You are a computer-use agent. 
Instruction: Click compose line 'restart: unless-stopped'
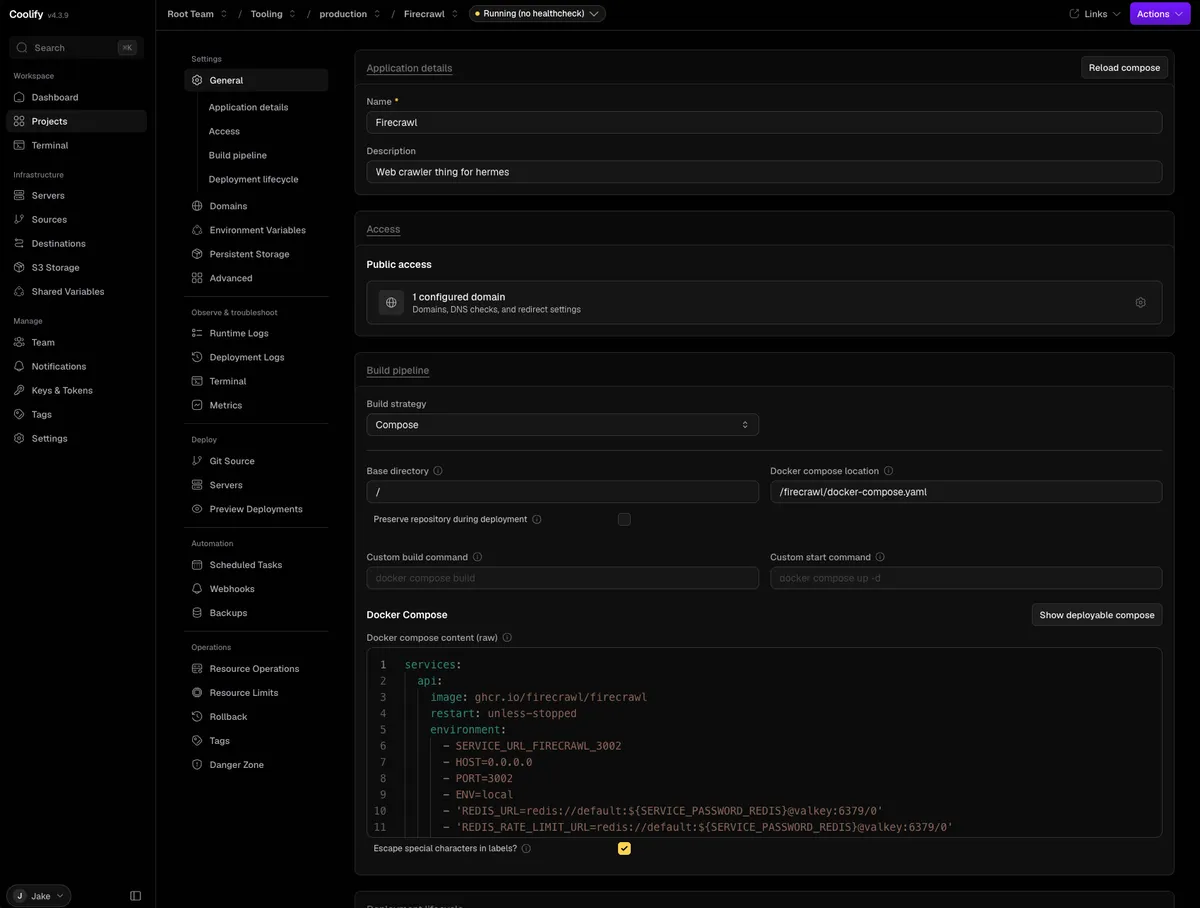503,714
